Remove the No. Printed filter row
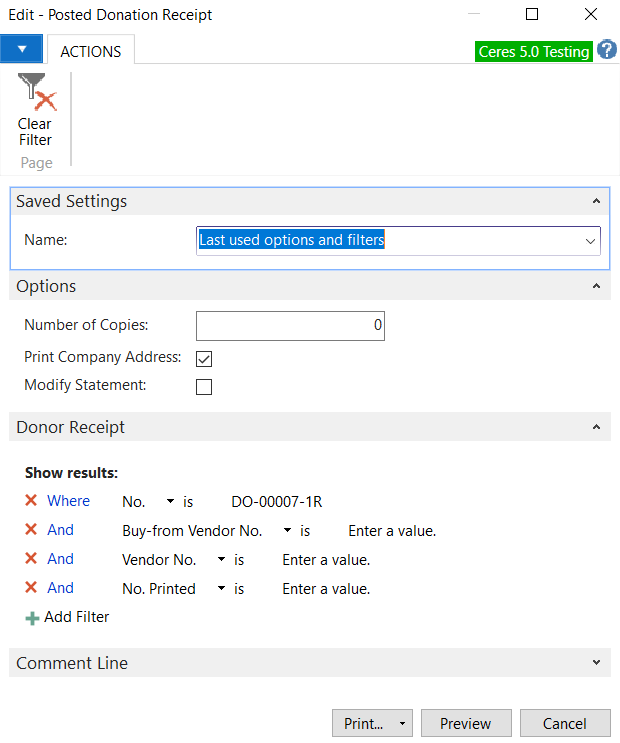Viewport: 620px width, 743px height. [x=31, y=588]
